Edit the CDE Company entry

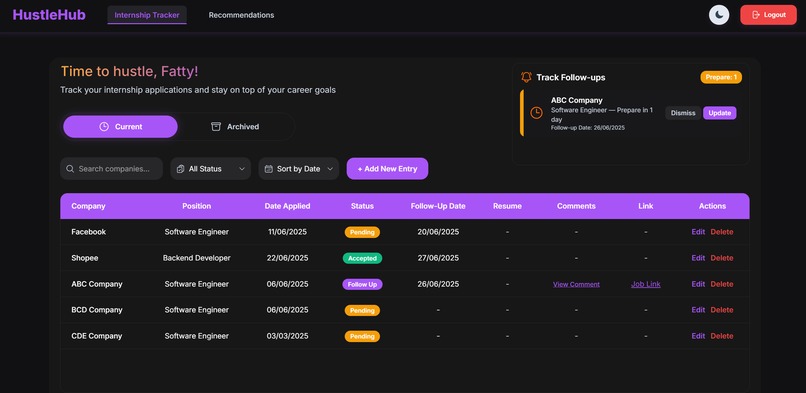click(698, 336)
